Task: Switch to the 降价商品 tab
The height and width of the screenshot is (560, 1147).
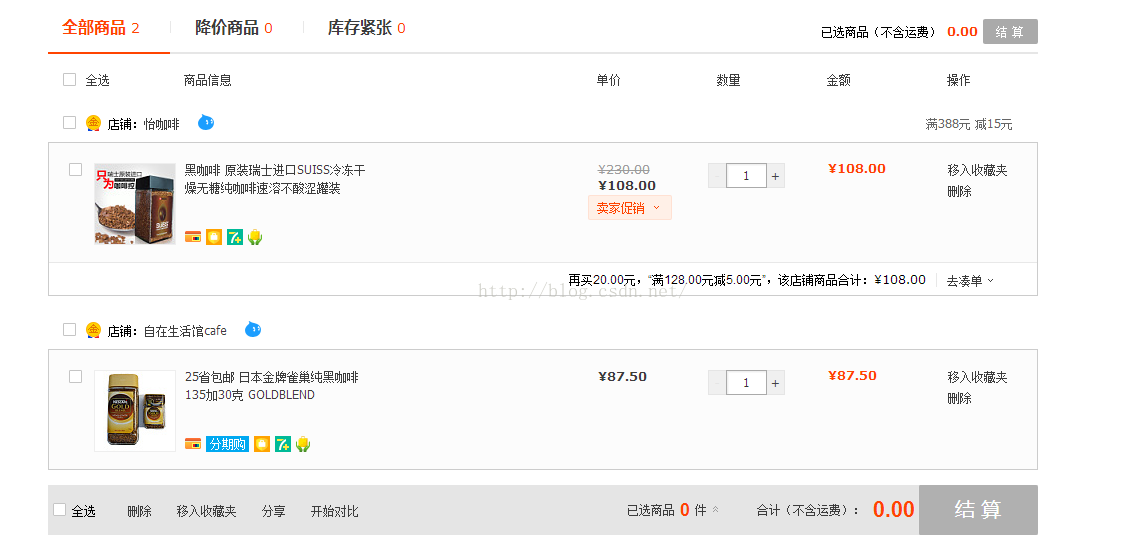Action: 233,28
